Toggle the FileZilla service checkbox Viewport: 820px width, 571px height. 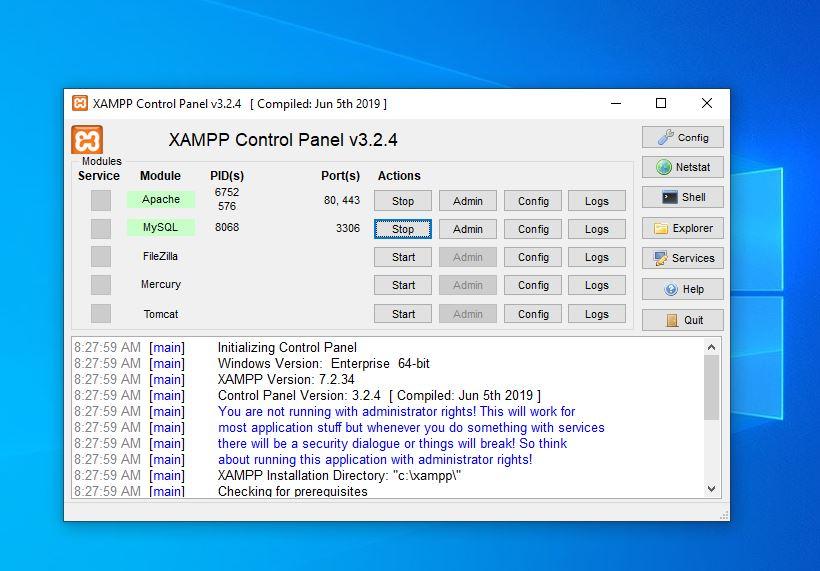tap(101, 257)
